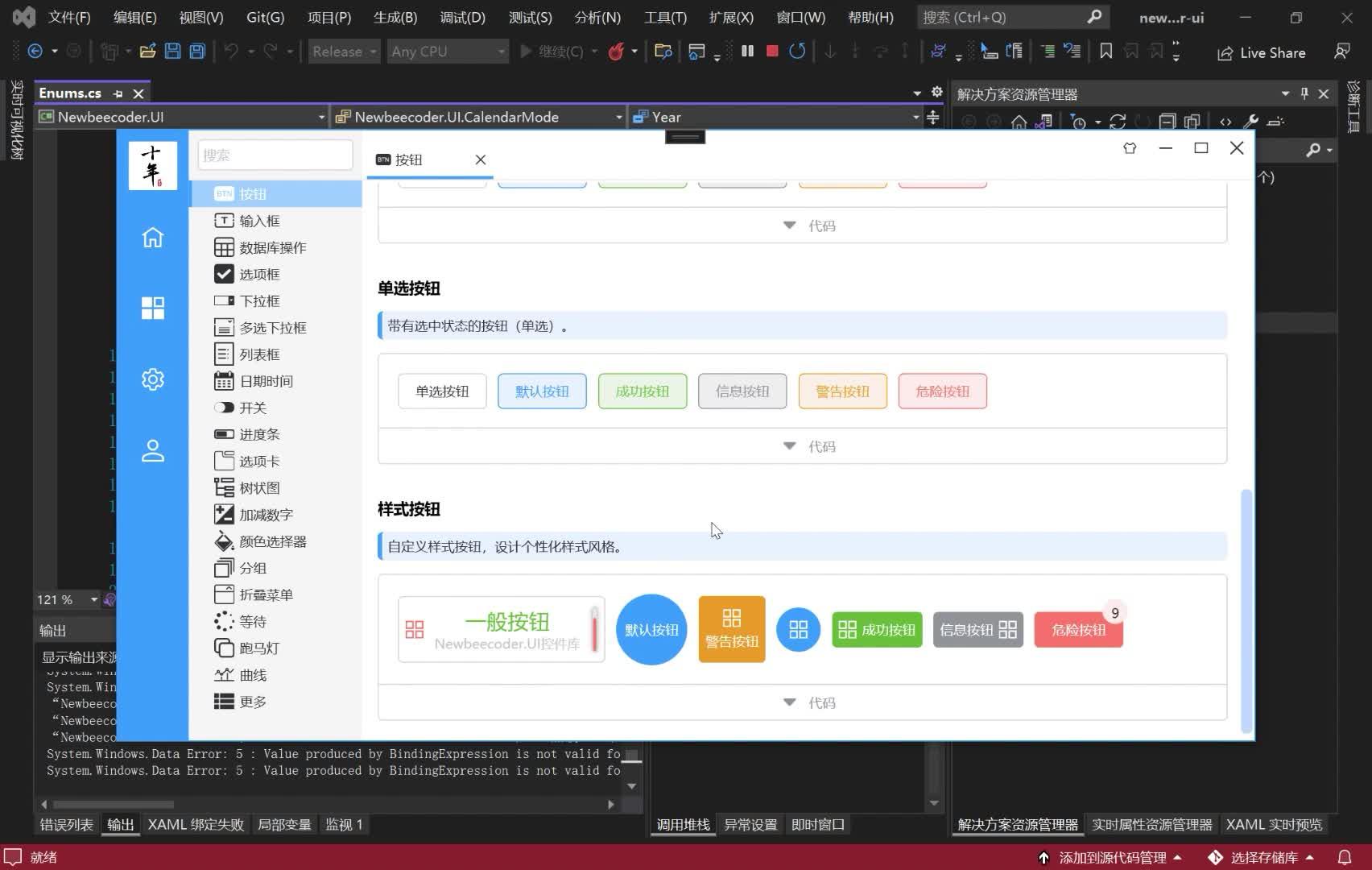Continue debugging with 继续(C) button
The image size is (1372, 870).
(x=558, y=51)
